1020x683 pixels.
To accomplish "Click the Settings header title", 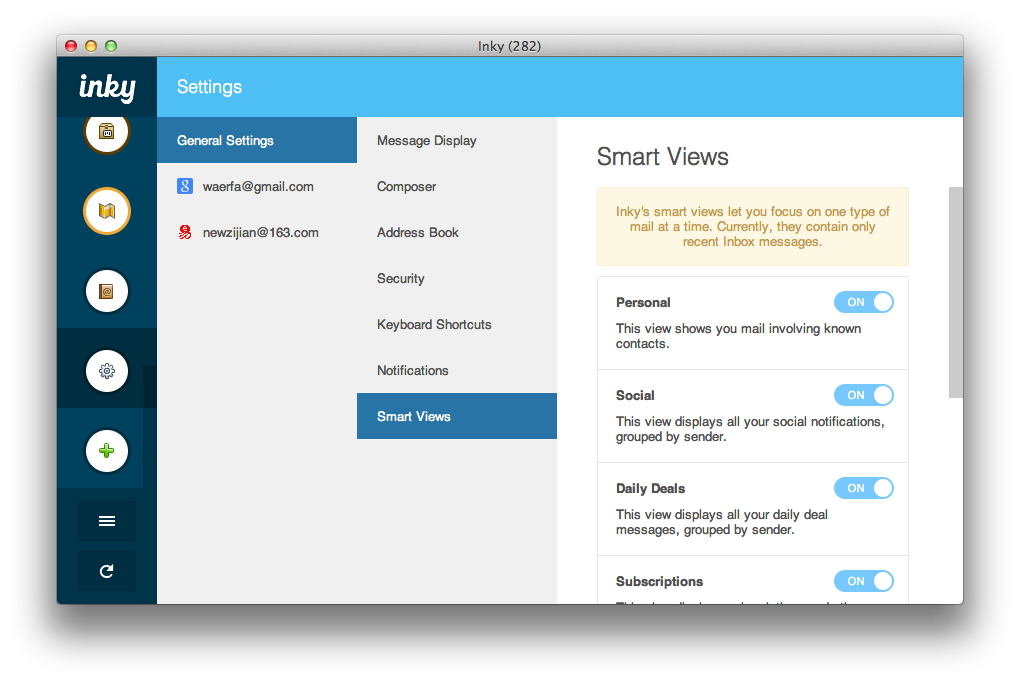I will 209,87.
